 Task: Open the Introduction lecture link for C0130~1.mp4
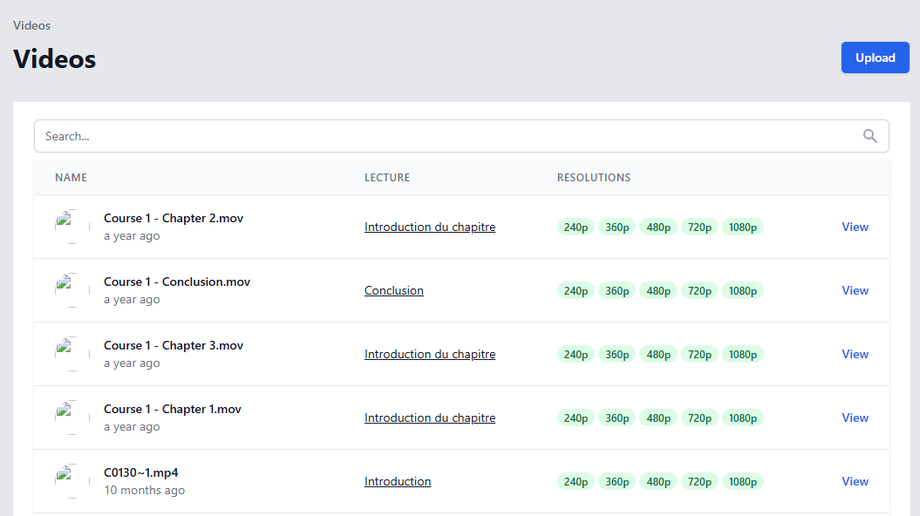point(397,481)
